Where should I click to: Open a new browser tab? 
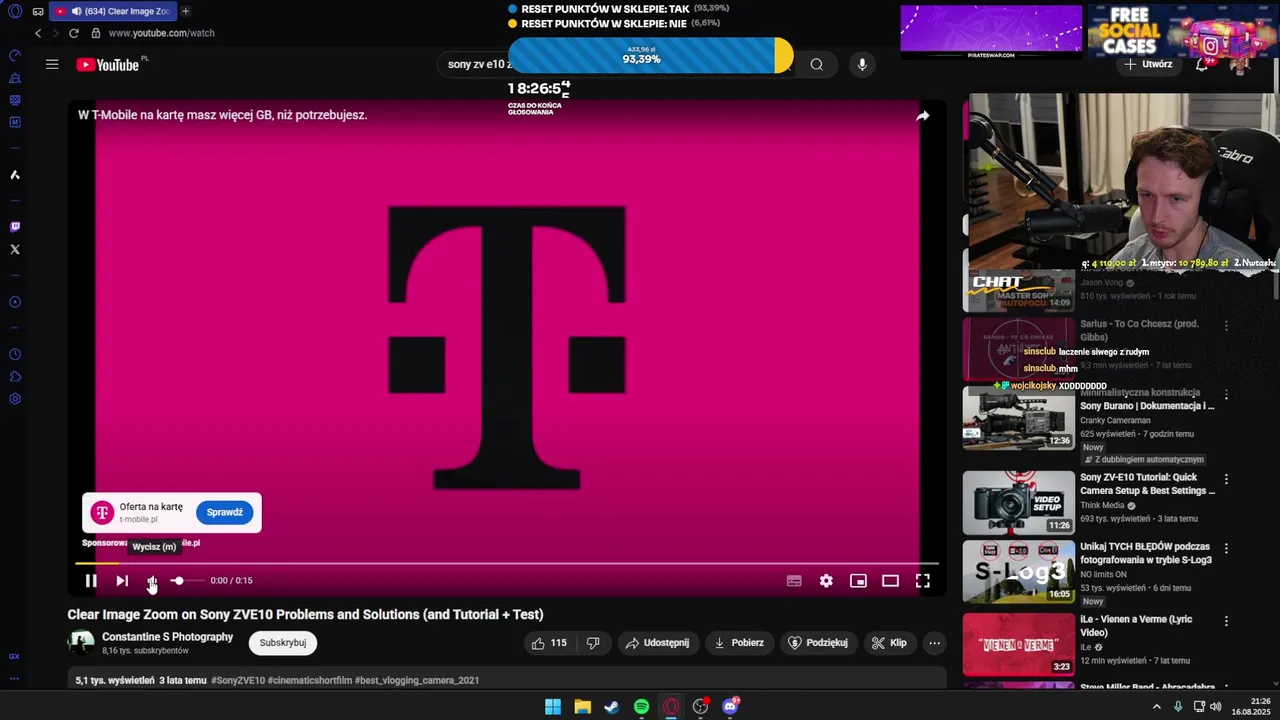pos(185,11)
